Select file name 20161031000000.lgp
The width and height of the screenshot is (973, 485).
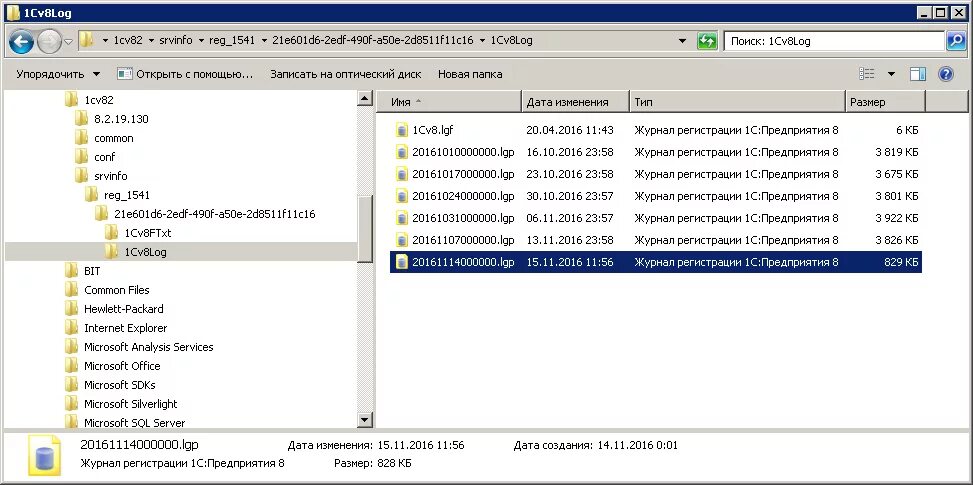click(464, 218)
